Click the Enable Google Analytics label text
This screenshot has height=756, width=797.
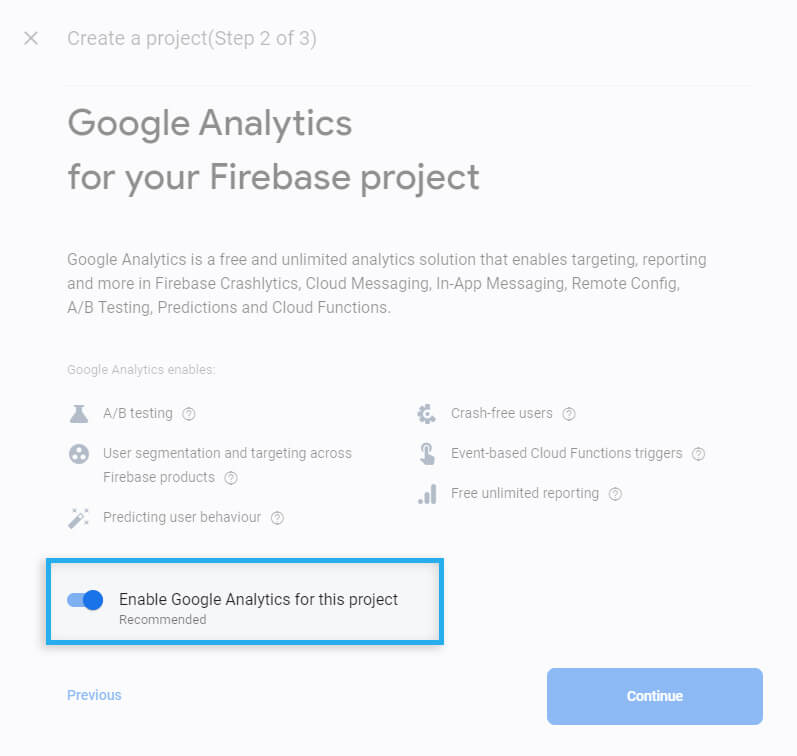[x=258, y=600]
